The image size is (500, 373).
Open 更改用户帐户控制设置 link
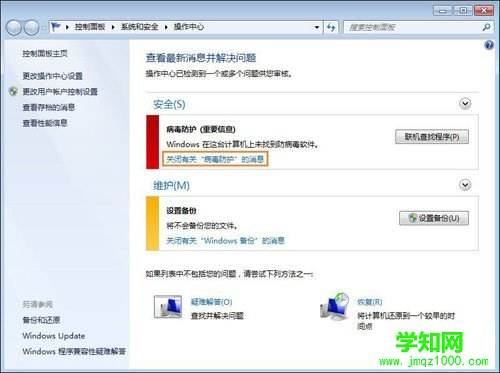point(60,92)
